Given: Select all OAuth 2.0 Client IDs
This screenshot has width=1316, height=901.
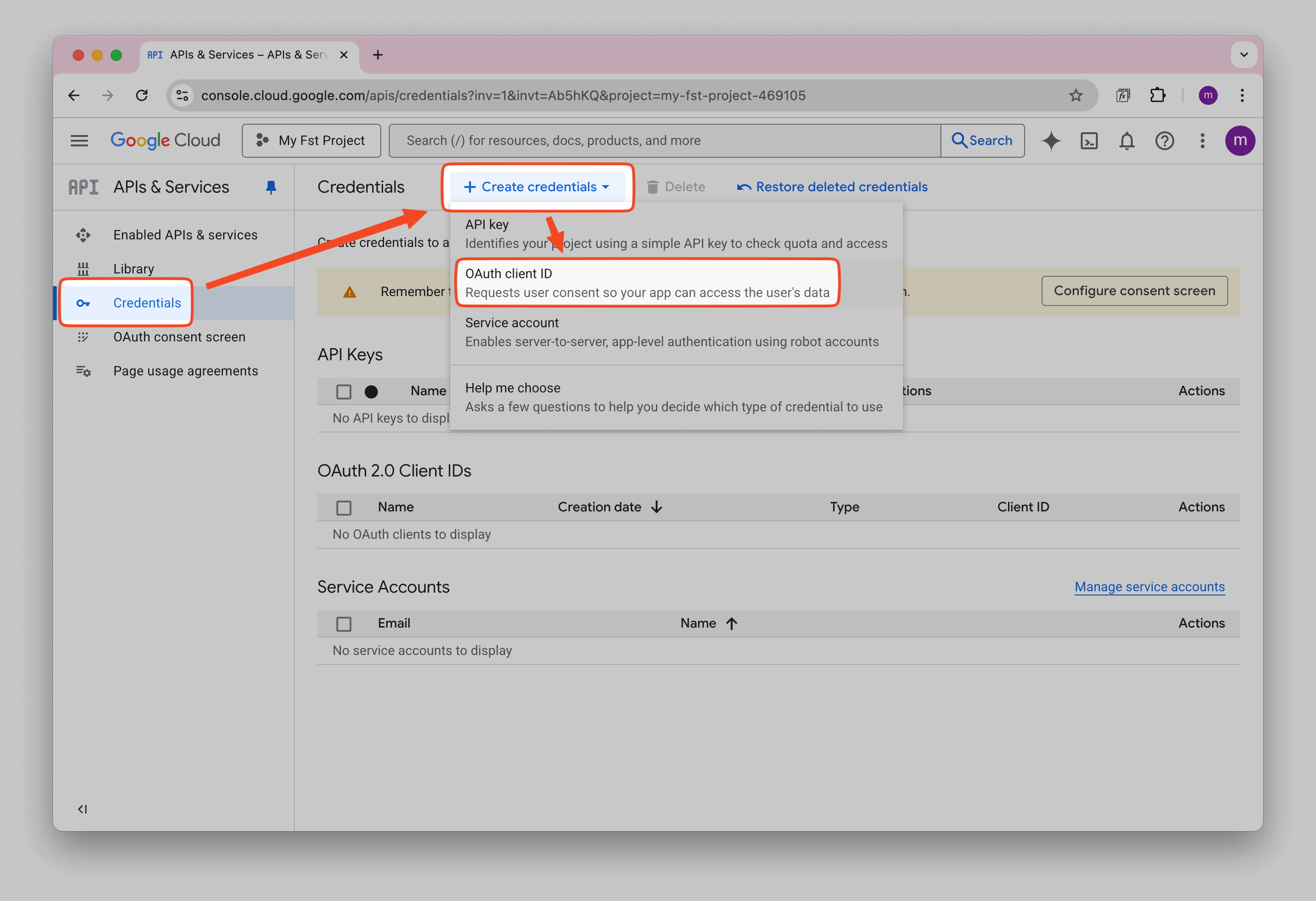Looking at the screenshot, I should tap(344, 507).
